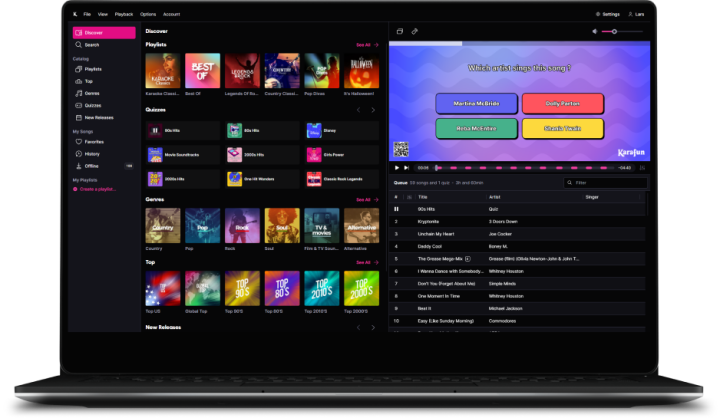Open the File menu
Image resolution: width=720 pixels, height=418 pixels.
[x=87, y=14]
